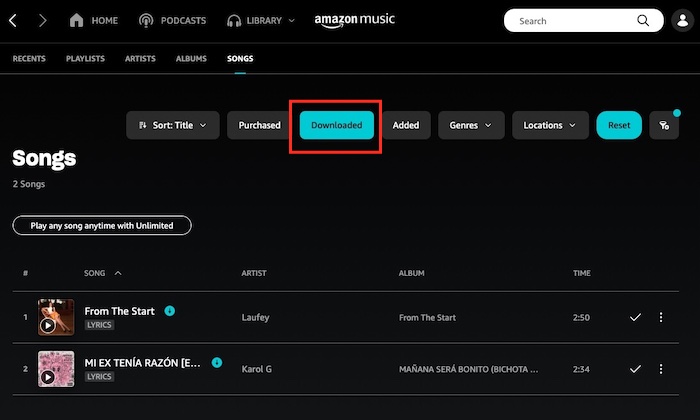The image size is (700, 420).
Task: Switch to the Albums tab
Action: click(191, 59)
